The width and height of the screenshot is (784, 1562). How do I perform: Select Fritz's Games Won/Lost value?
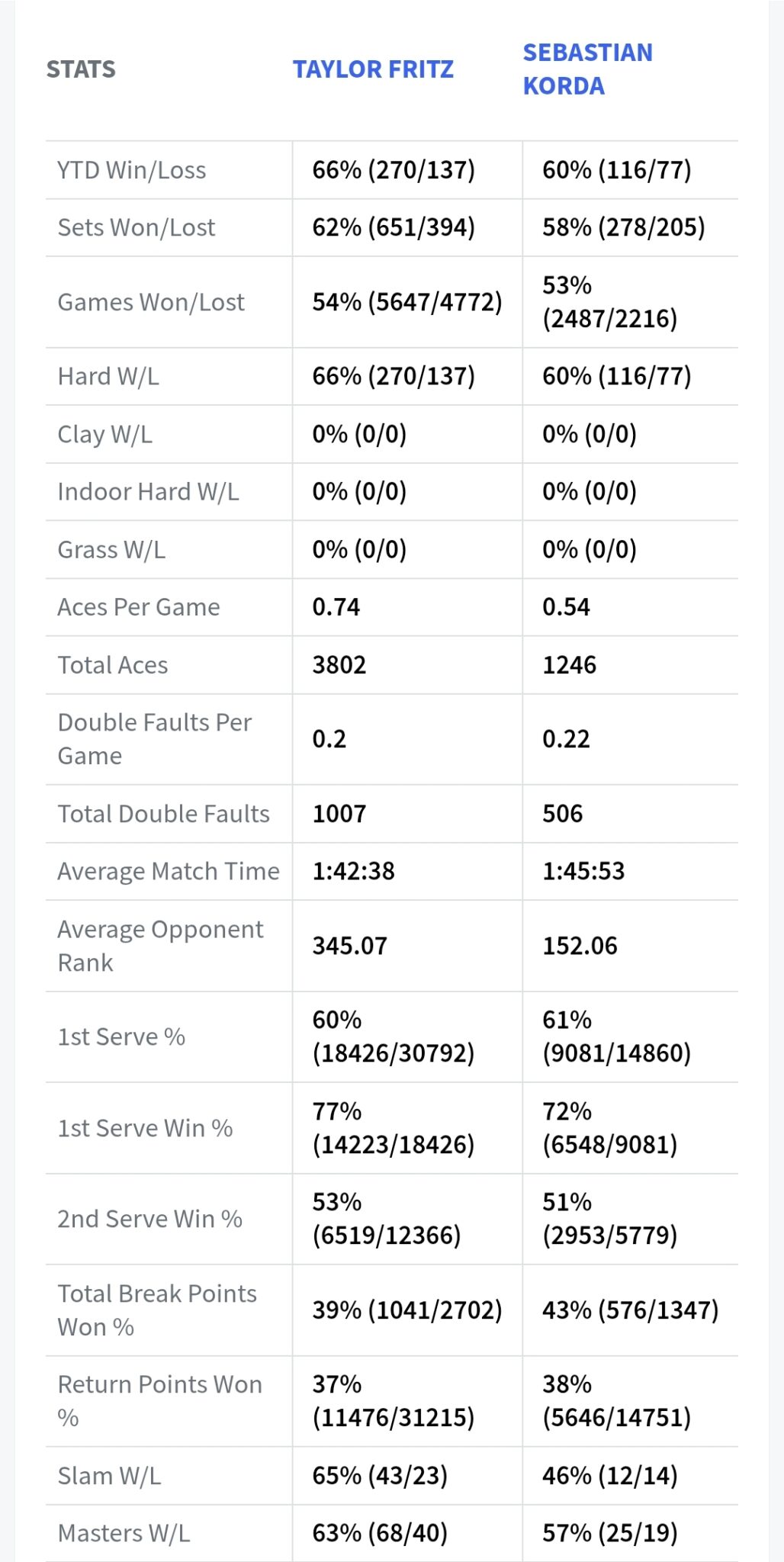406,302
